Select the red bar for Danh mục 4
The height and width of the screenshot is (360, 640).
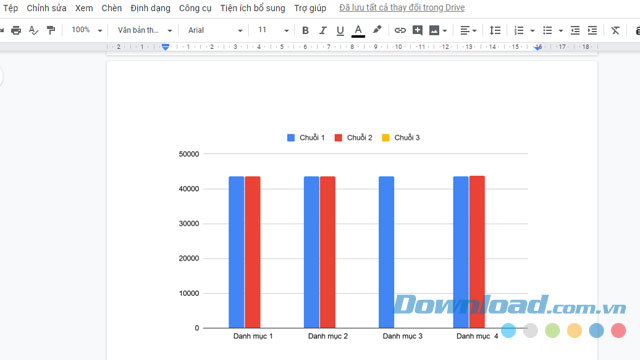(x=477, y=252)
